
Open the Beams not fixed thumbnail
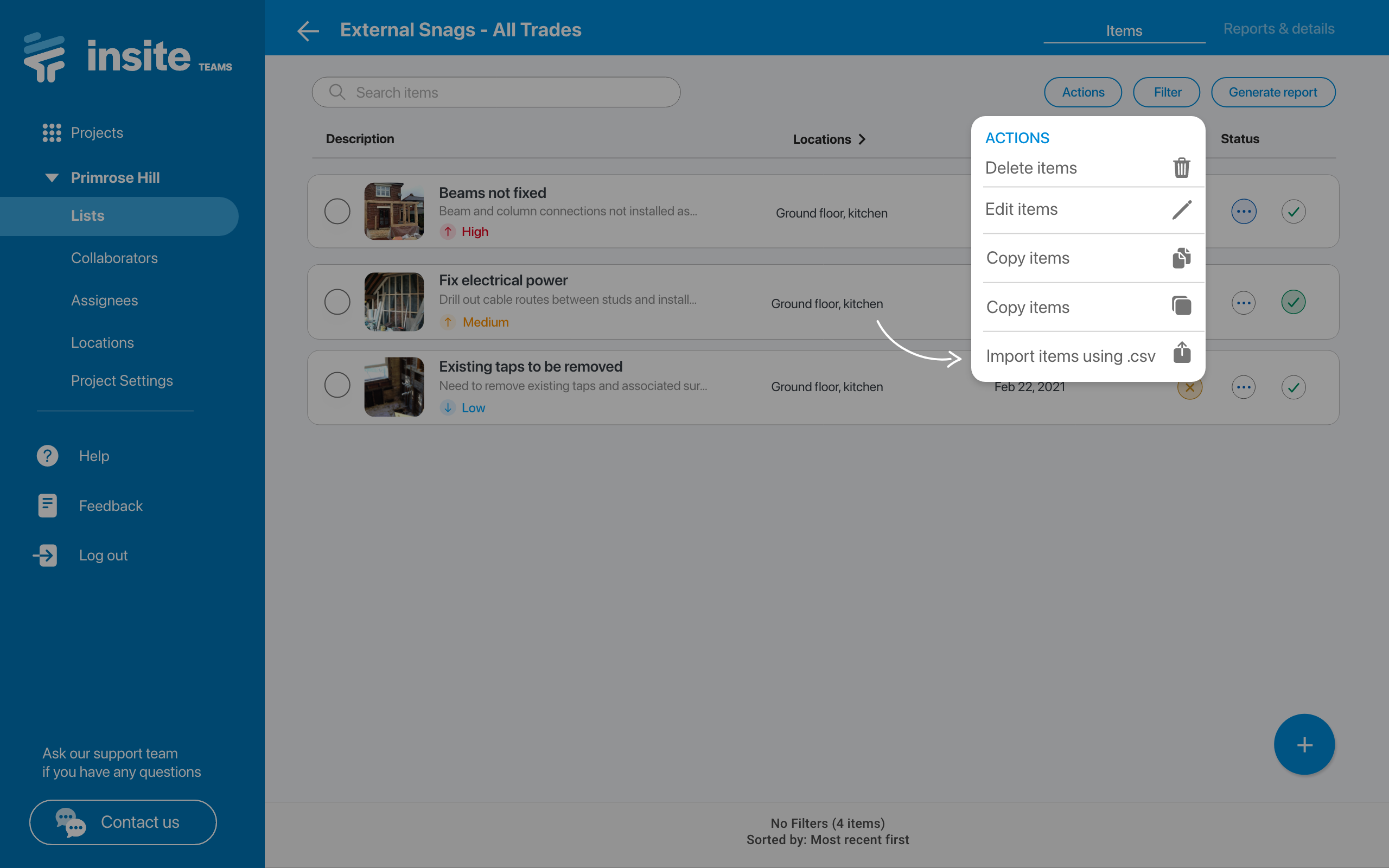(394, 211)
